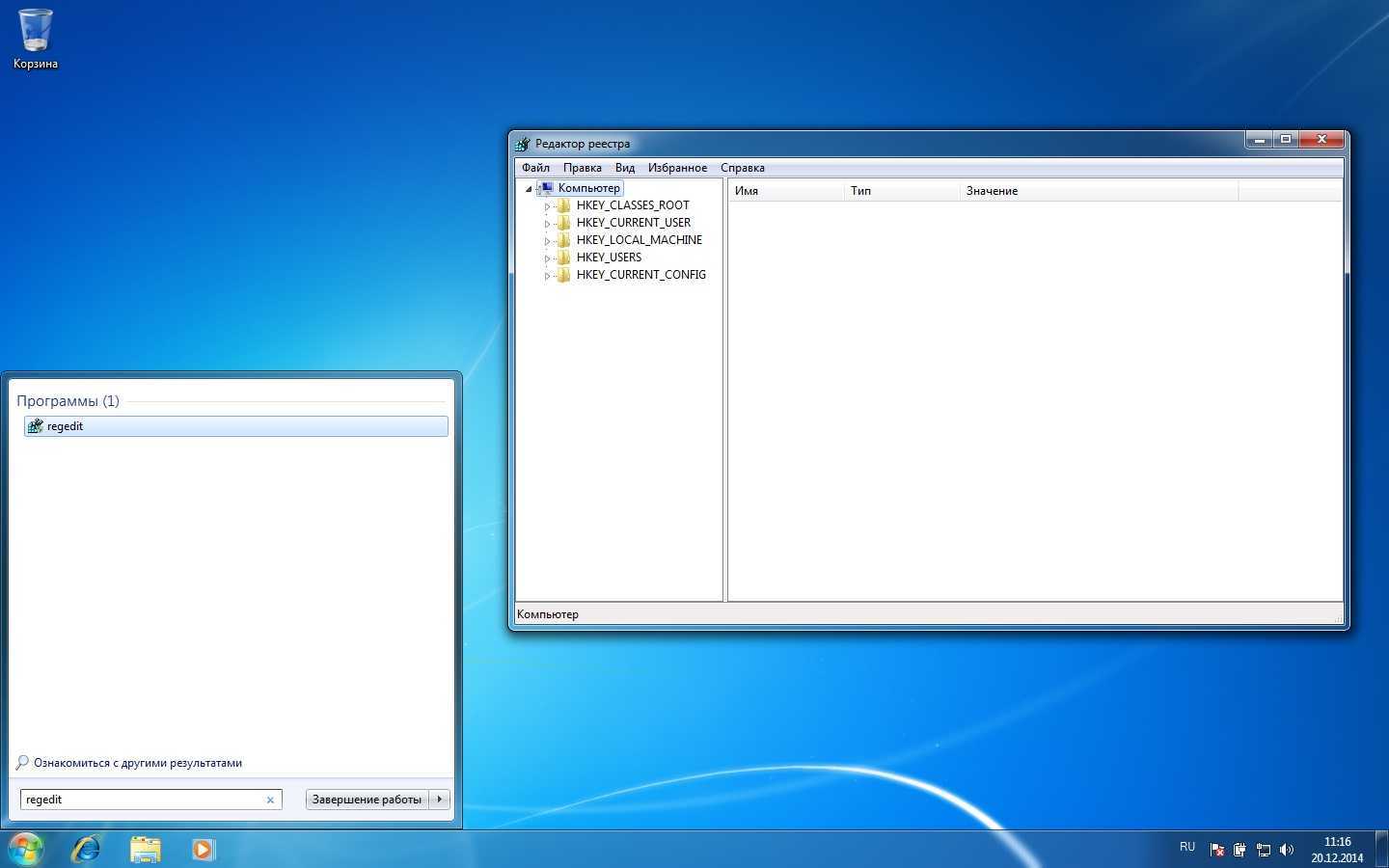Image resolution: width=1389 pixels, height=868 pixels.
Task: Collapse the Компьютер root node
Action: pyautogui.click(x=529, y=189)
